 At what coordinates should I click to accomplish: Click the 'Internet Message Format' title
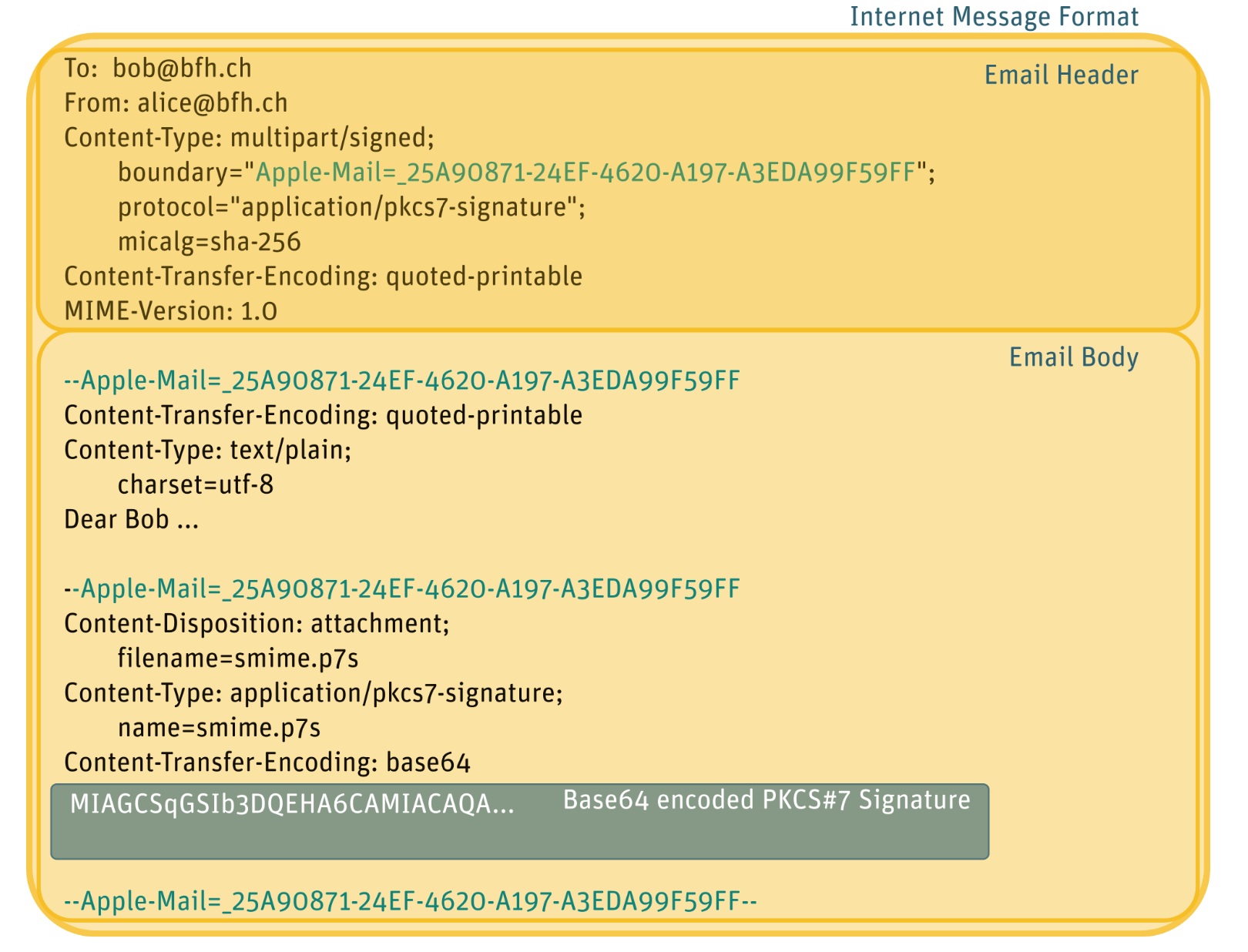(x=994, y=17)
